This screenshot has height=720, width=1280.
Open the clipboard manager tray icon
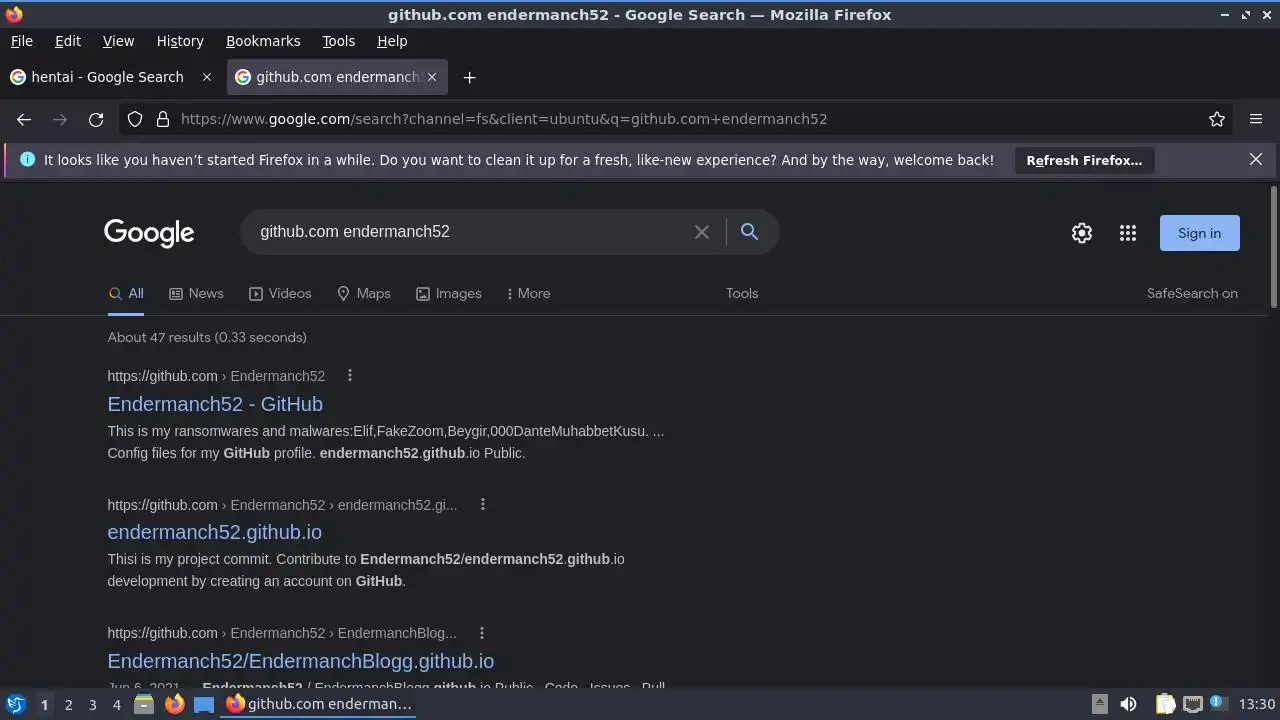[1165, 704]
